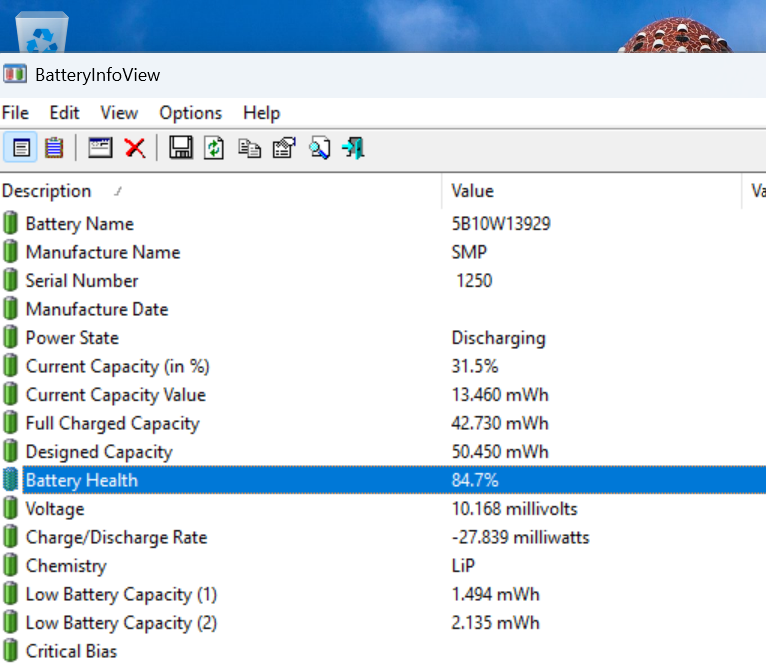Click the battery icon beside Designed Capacity
The height and width of the screenshot is (663, 766).
pyautogui.click(x=10, y=451)
